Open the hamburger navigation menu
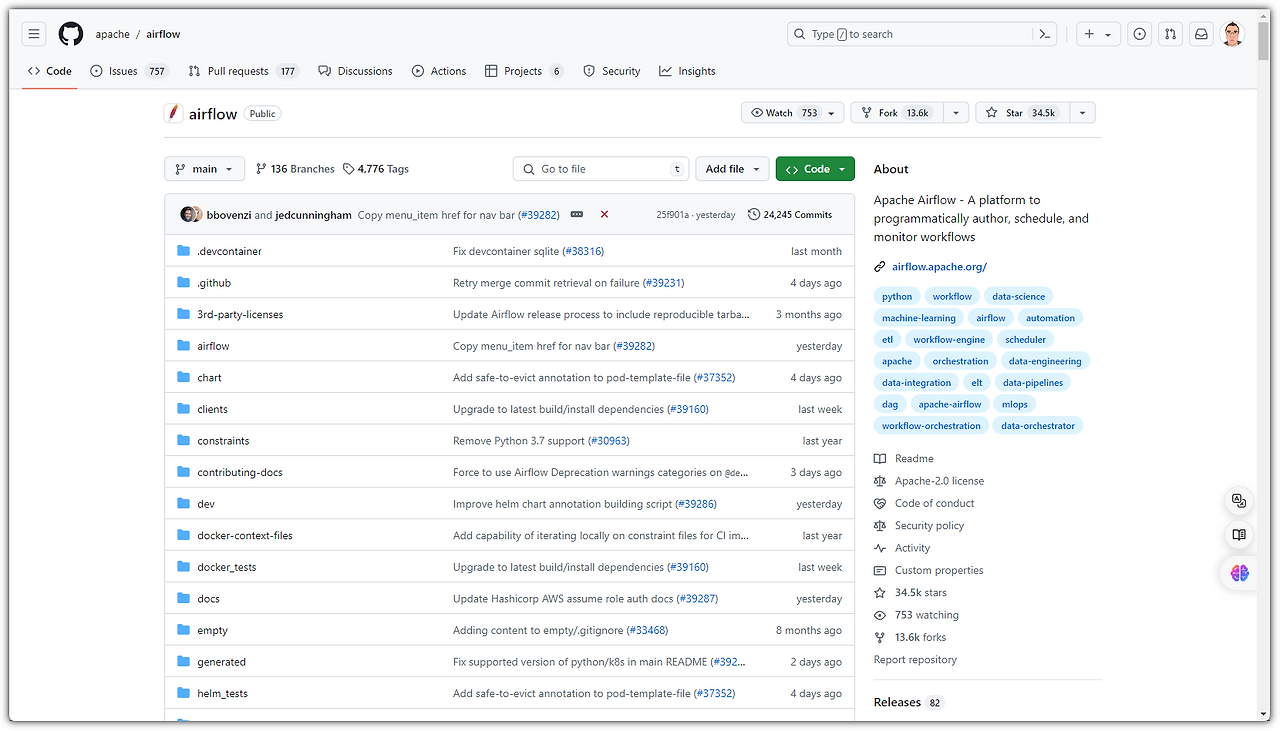Image resolution: width=1280 pixels, height=731 pixels. (x=34, y=34)
